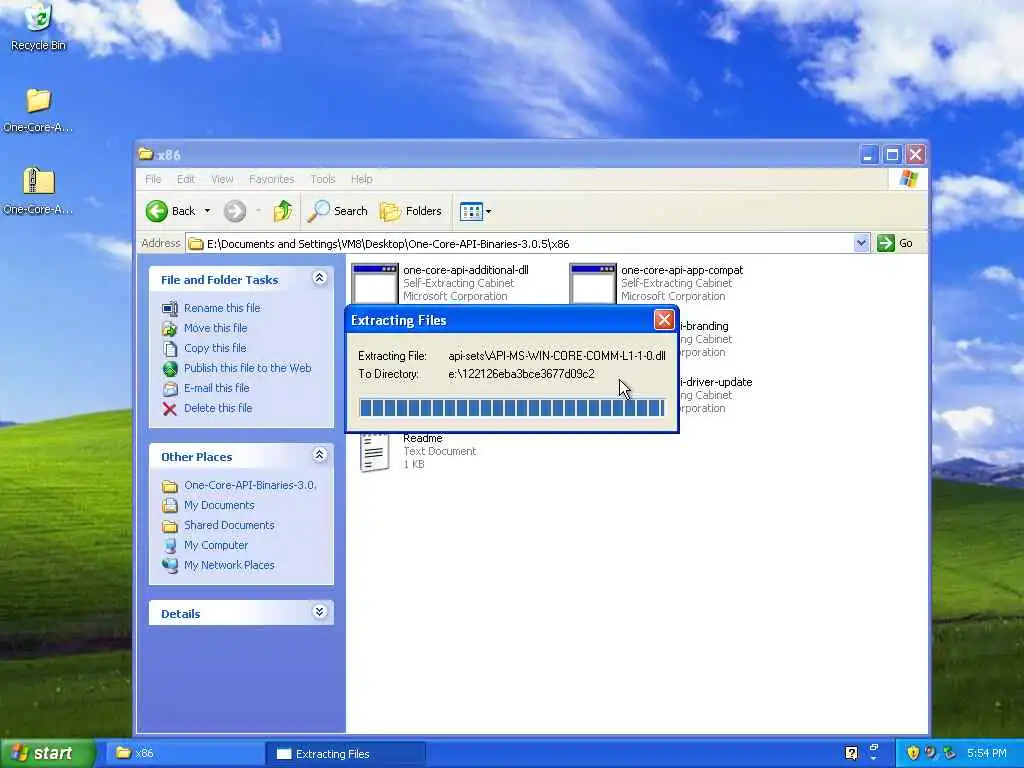Open My Documents from Other Places

click(x=219, y=505)
